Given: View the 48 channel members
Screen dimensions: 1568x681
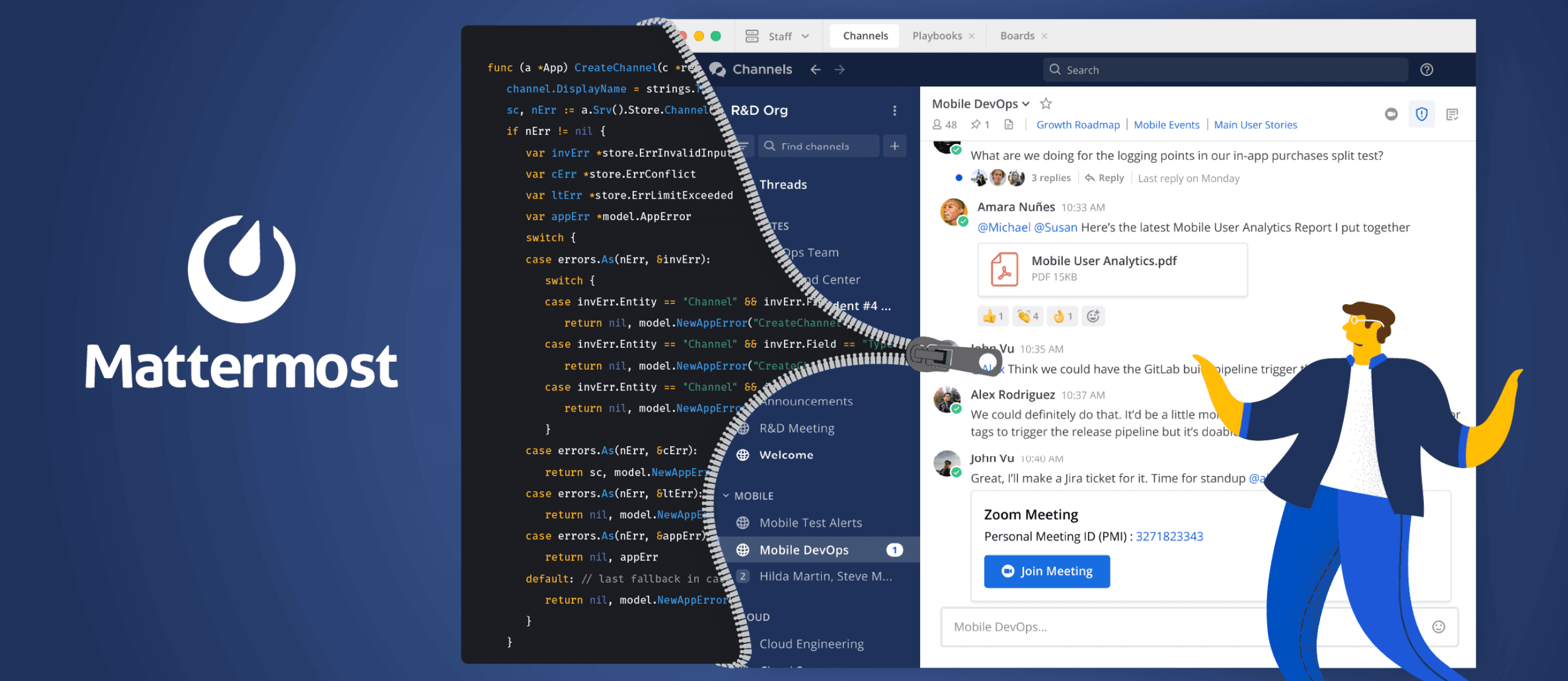Looking at the screenshot, I should (944, 124).
